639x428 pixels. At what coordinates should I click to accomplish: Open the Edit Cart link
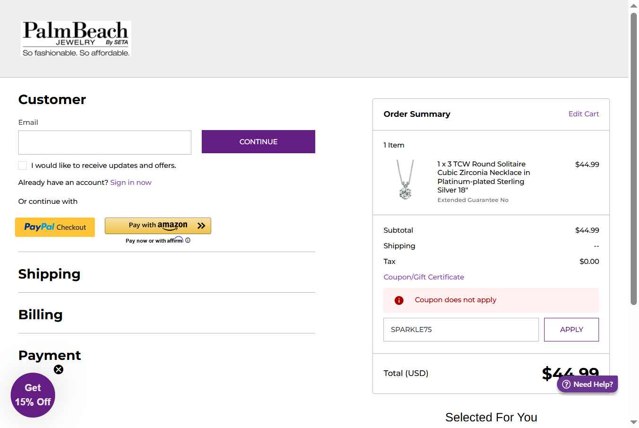click(584, 114)
